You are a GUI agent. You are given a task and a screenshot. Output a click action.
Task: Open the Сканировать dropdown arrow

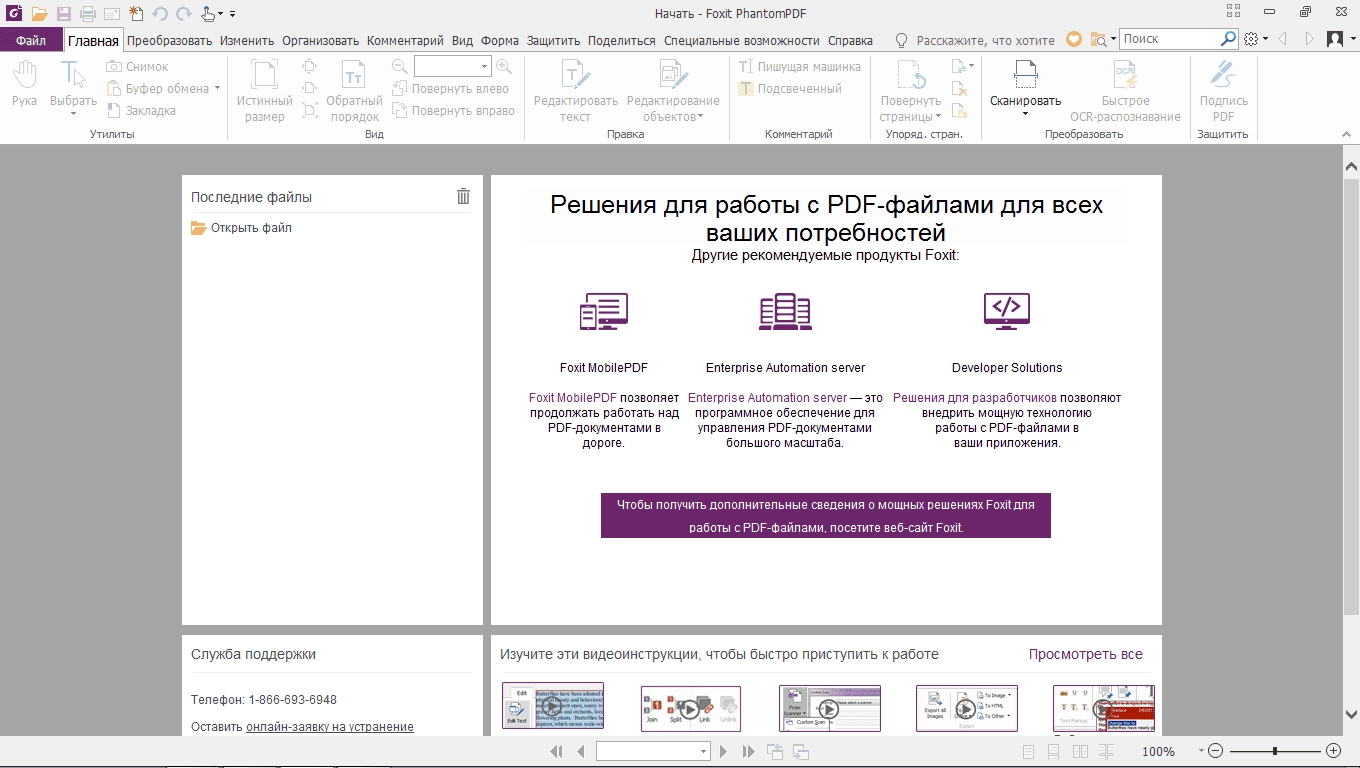1025,114
